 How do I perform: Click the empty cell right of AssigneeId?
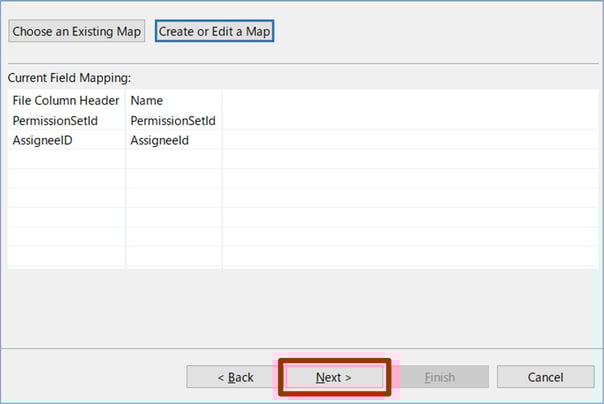pyautogui.click(x=410, y=140)
